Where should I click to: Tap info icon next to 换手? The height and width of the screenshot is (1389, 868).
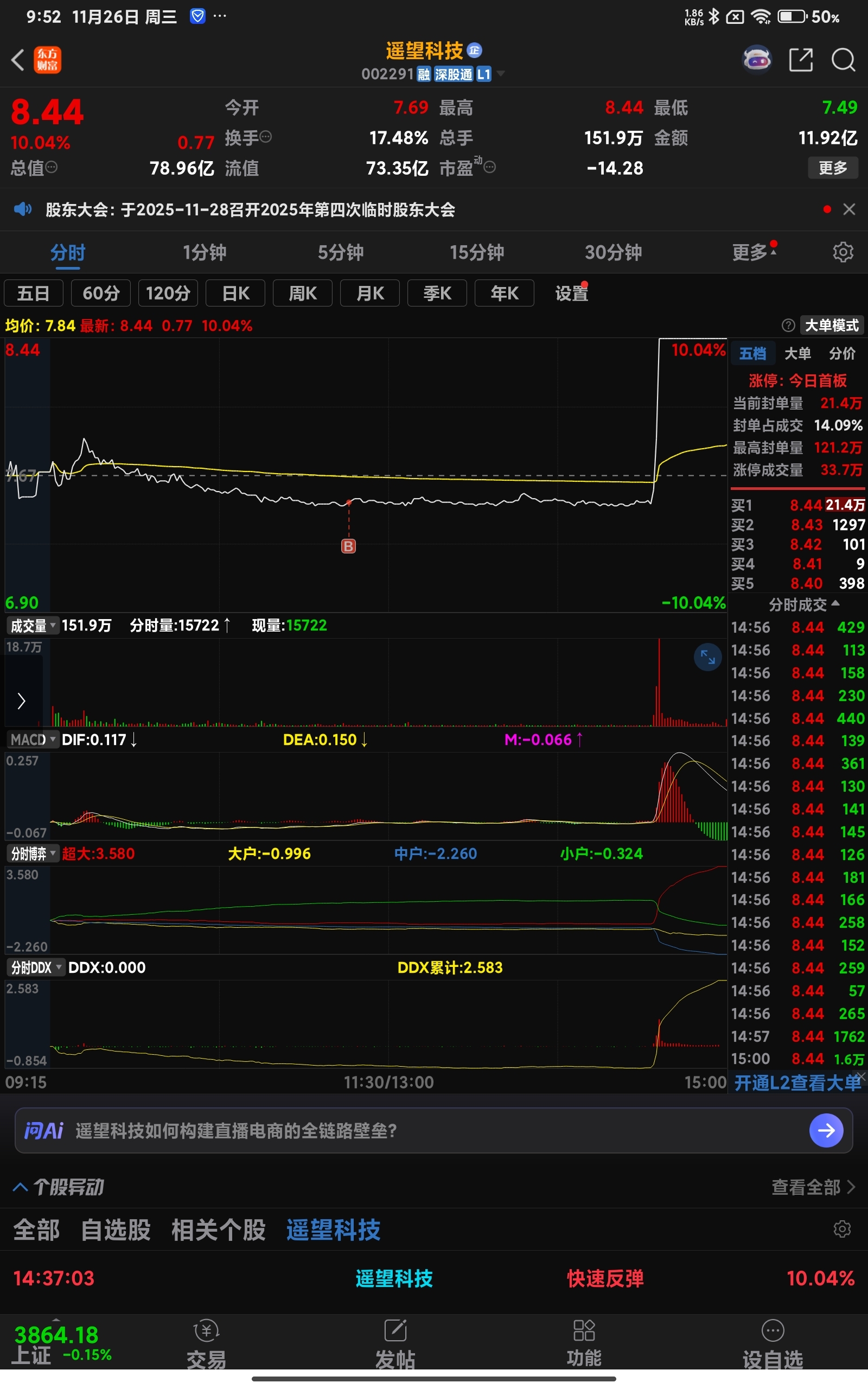point(266,137)
